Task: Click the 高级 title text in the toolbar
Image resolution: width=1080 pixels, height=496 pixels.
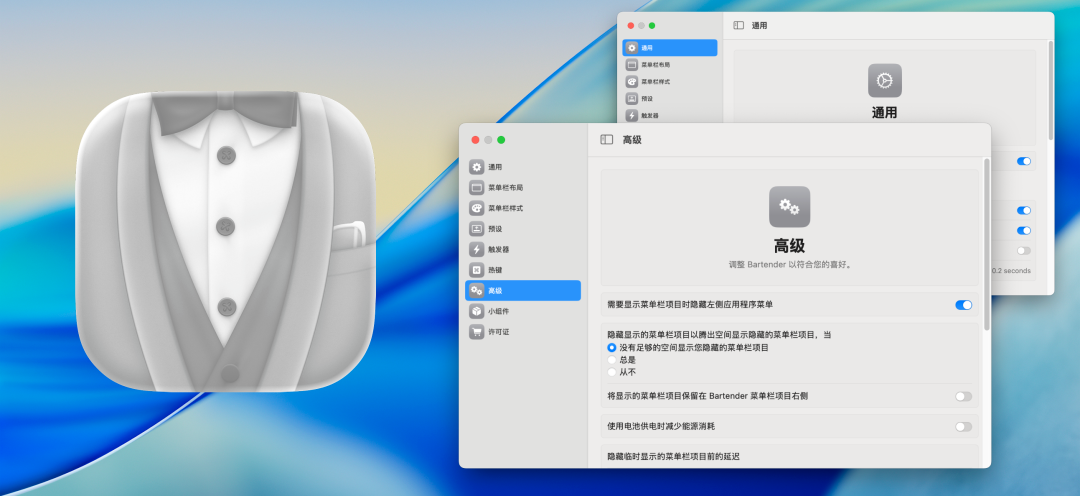Action: click(632, 140)
